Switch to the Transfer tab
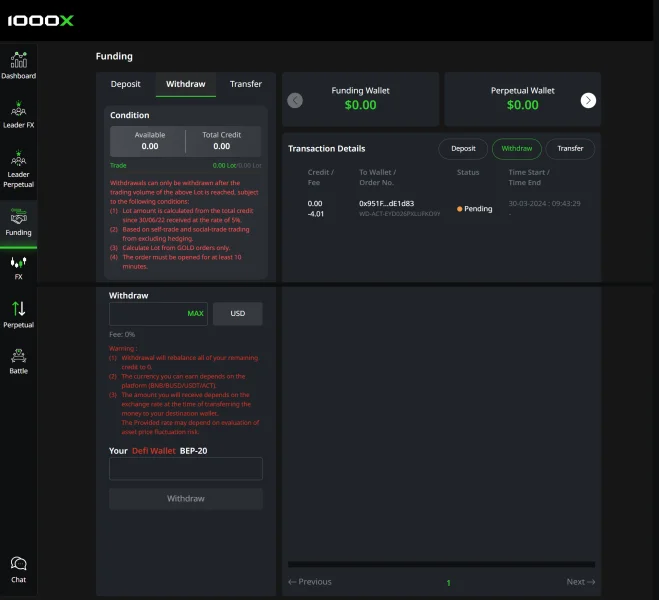 (x=245, y=85)
